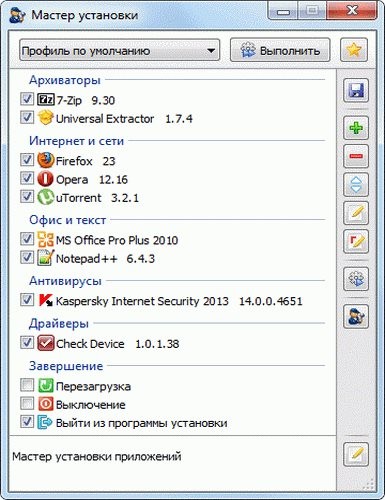Click the pencil icon beside description area
The width and height of the screenshot is (385, 500).
356,454
